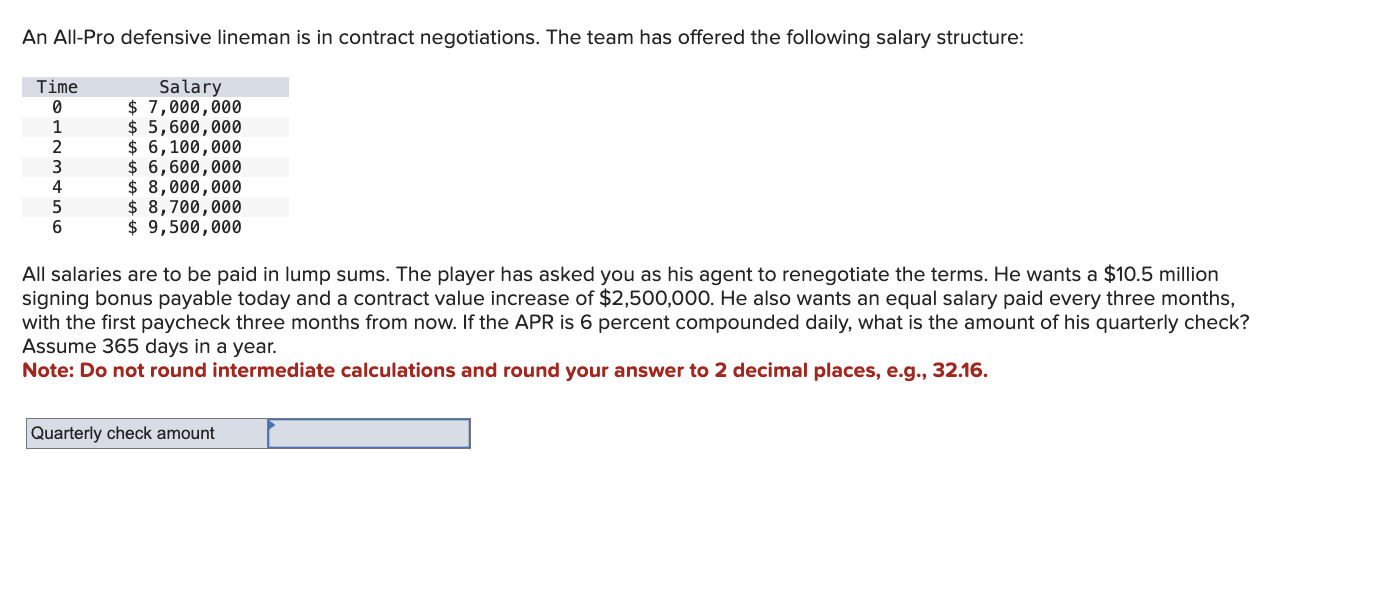This screenshot has width=1382, height=590.
Task: Select the $7,000,000 salary value at Time 0
Action: click(184, 107)
